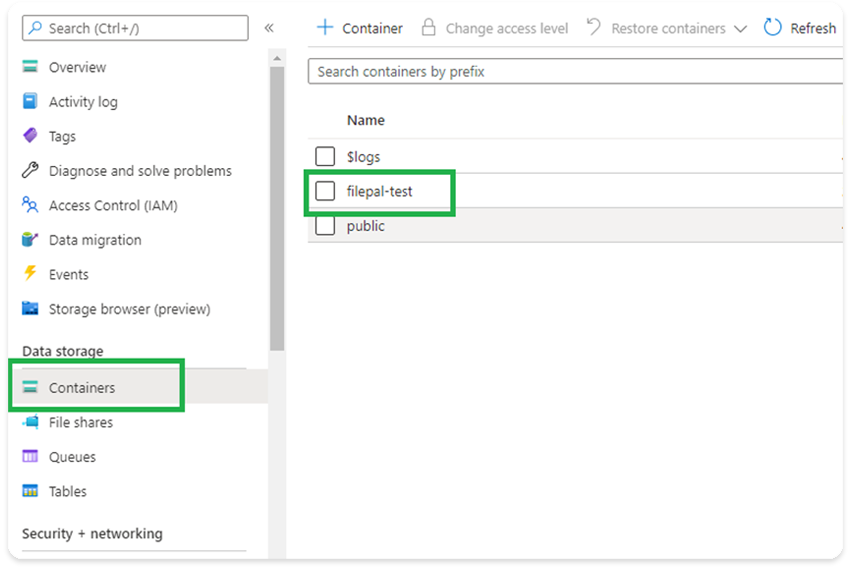Click the Search containers by prefix field
850x567 pixels.
(x=575, y=72)
